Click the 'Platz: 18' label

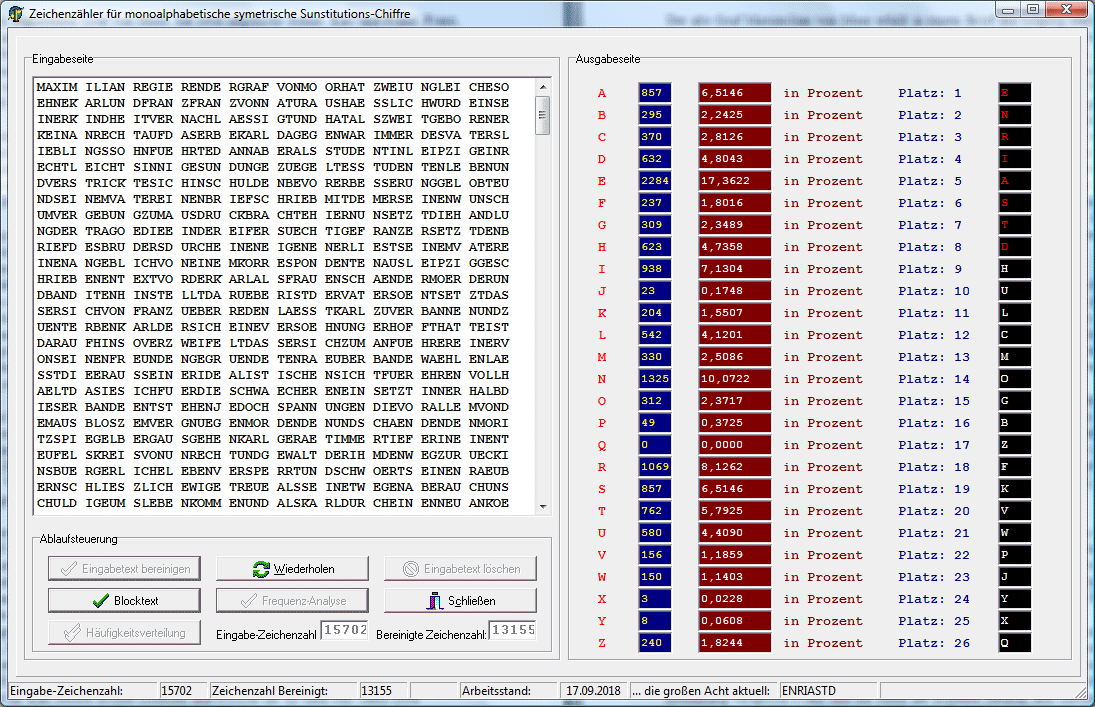tap(934, 467)
